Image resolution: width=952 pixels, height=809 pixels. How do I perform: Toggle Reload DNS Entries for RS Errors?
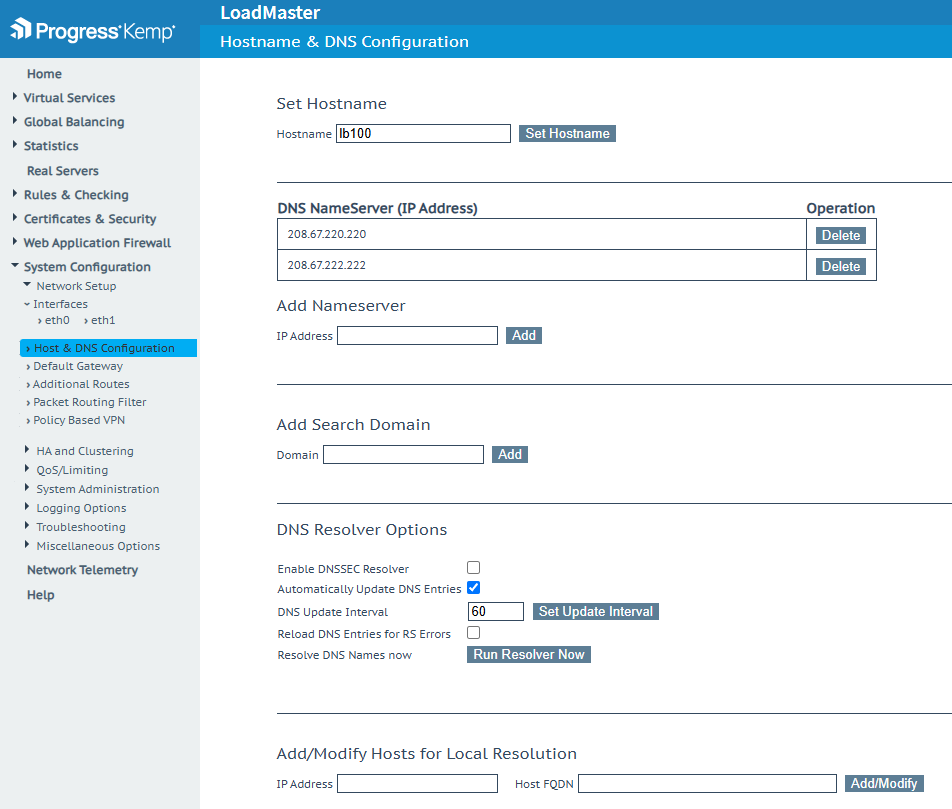pos(474,633)
